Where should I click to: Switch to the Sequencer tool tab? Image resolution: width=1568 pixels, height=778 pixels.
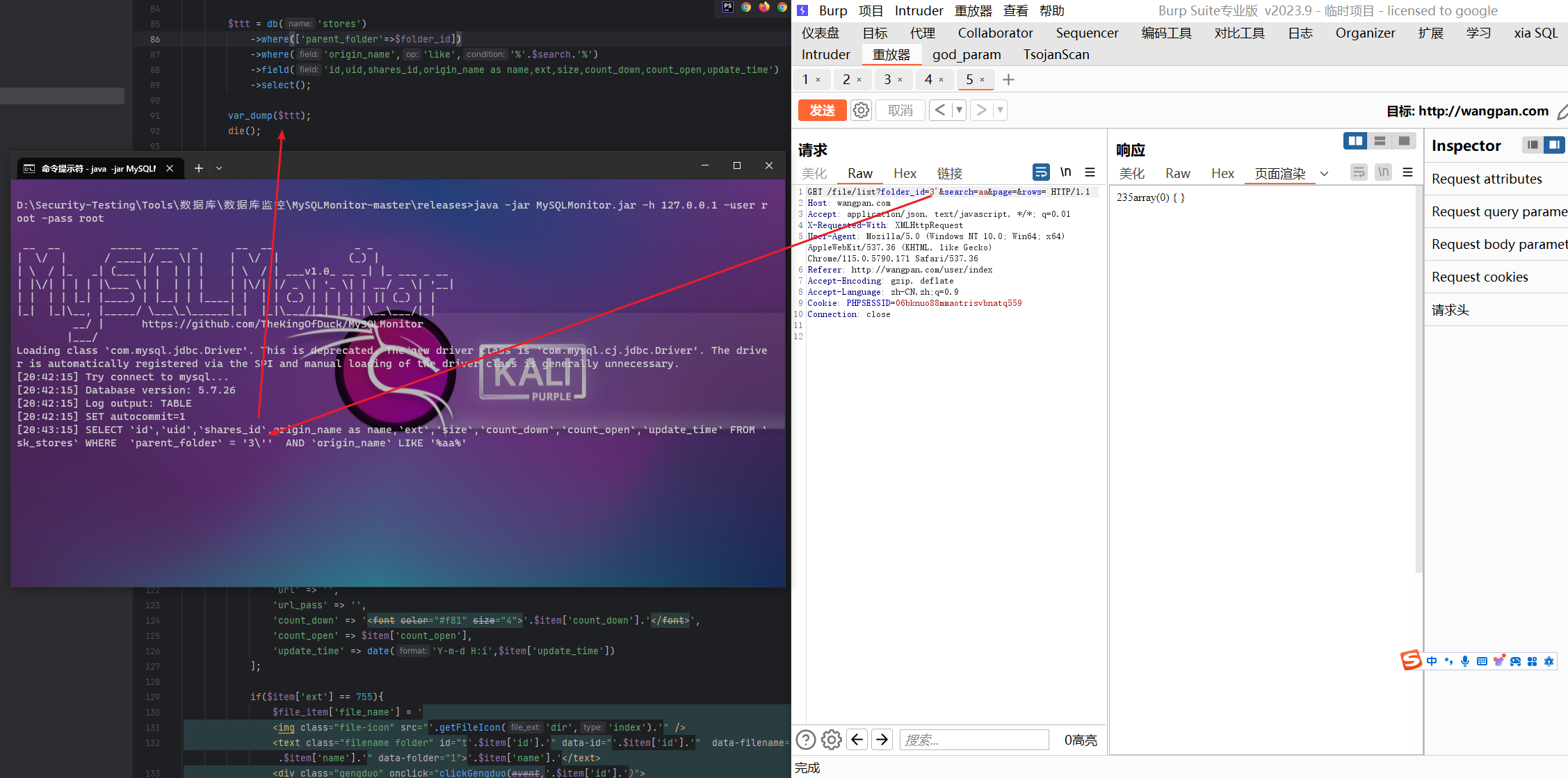[x=1087, y=33]
